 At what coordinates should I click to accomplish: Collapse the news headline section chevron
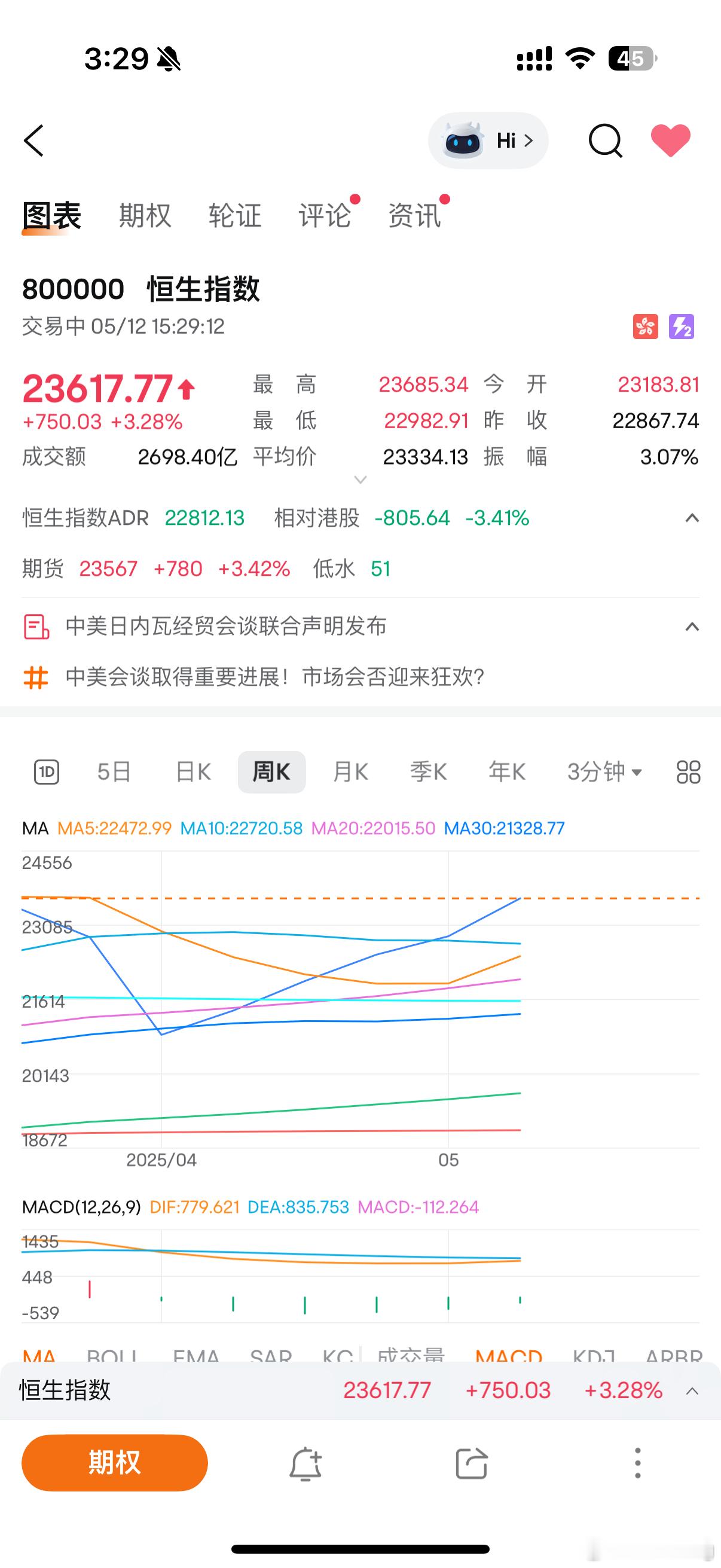point(692,626)
